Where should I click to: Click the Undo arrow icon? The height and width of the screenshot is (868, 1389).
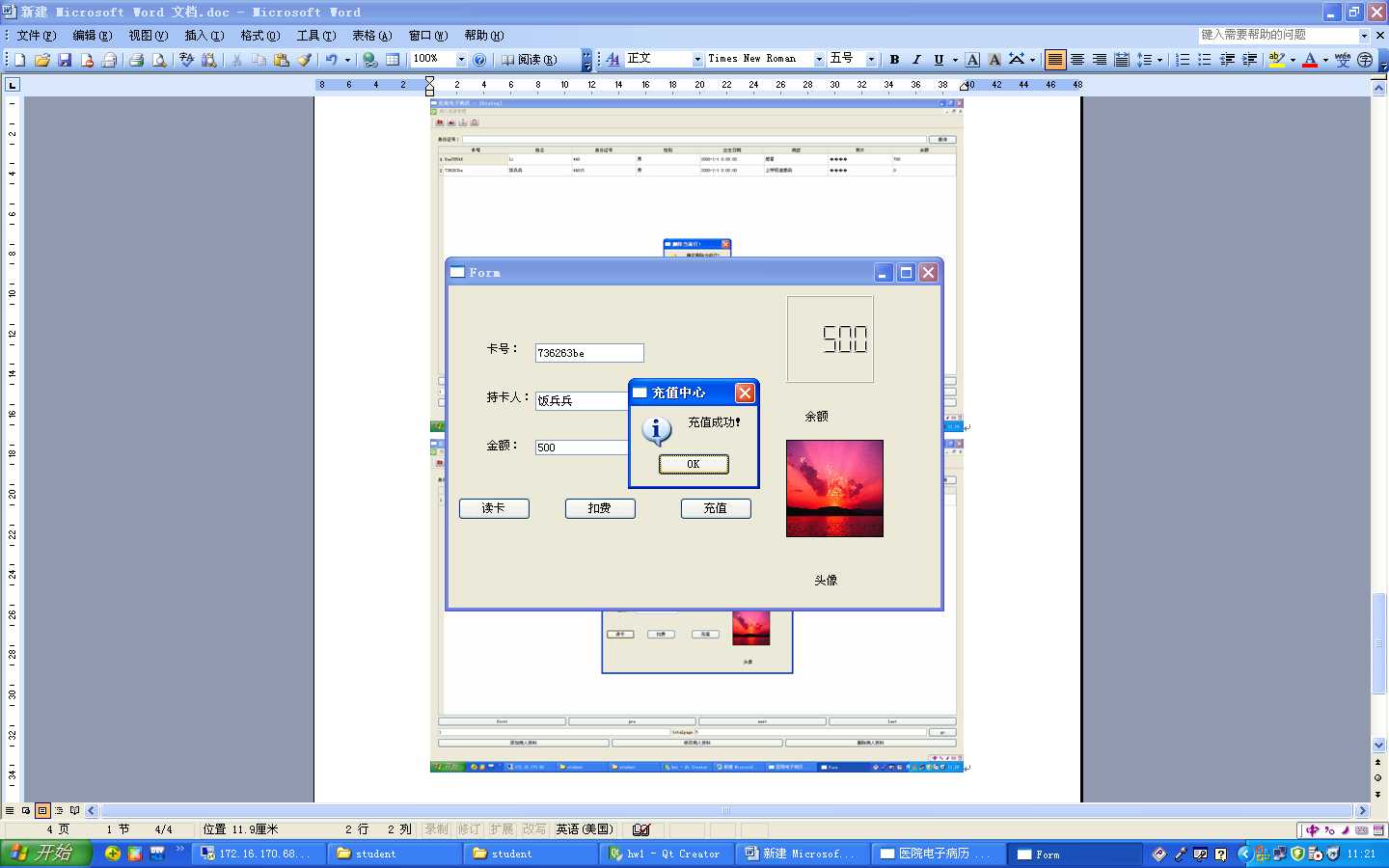point(332,60)
